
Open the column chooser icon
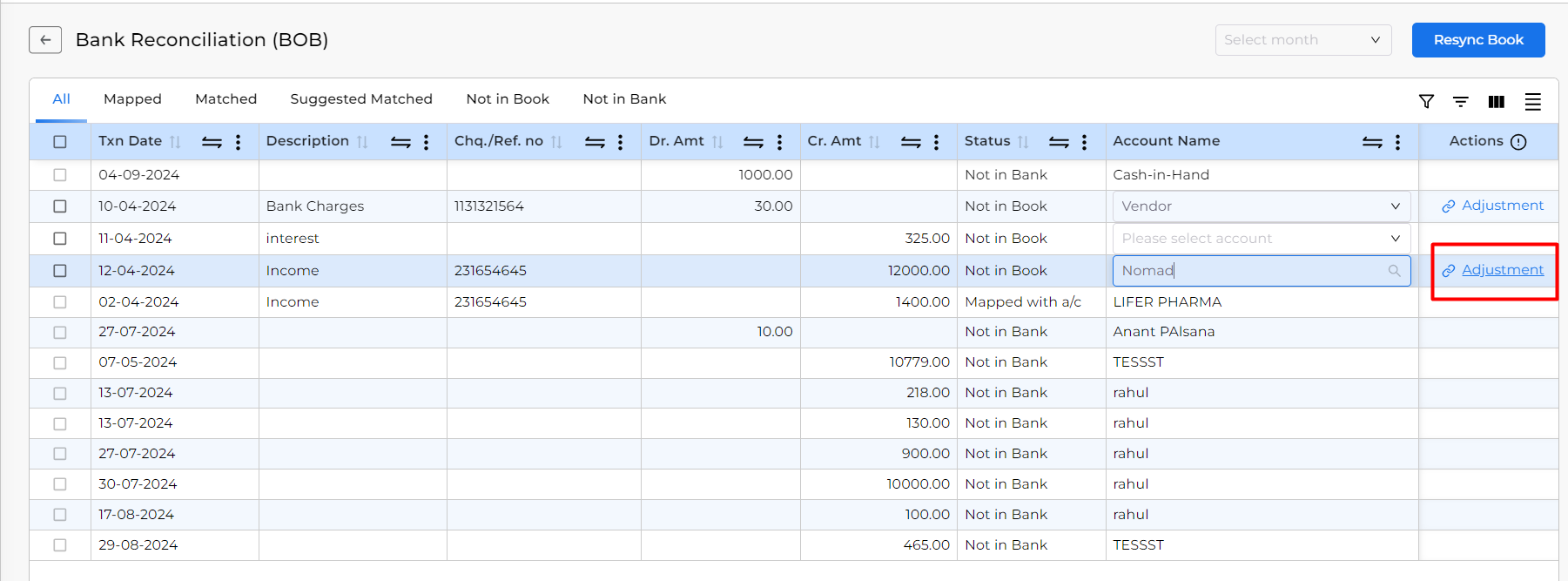1497,102
